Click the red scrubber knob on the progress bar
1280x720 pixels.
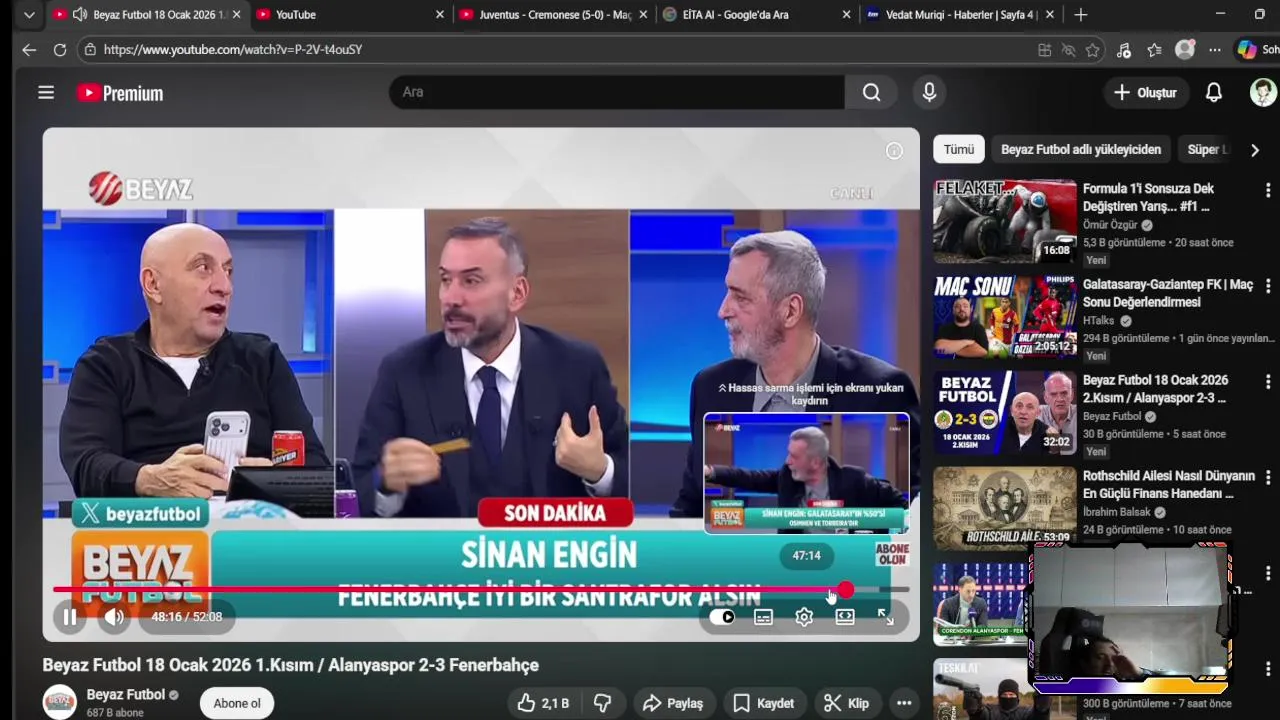click(846, 590)
